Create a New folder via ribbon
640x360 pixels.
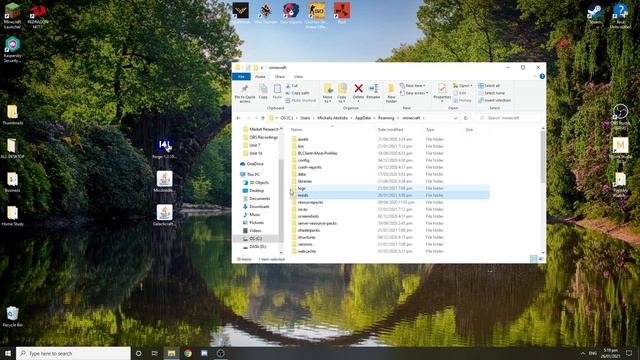pyautogui.click(x=391, y=93)
